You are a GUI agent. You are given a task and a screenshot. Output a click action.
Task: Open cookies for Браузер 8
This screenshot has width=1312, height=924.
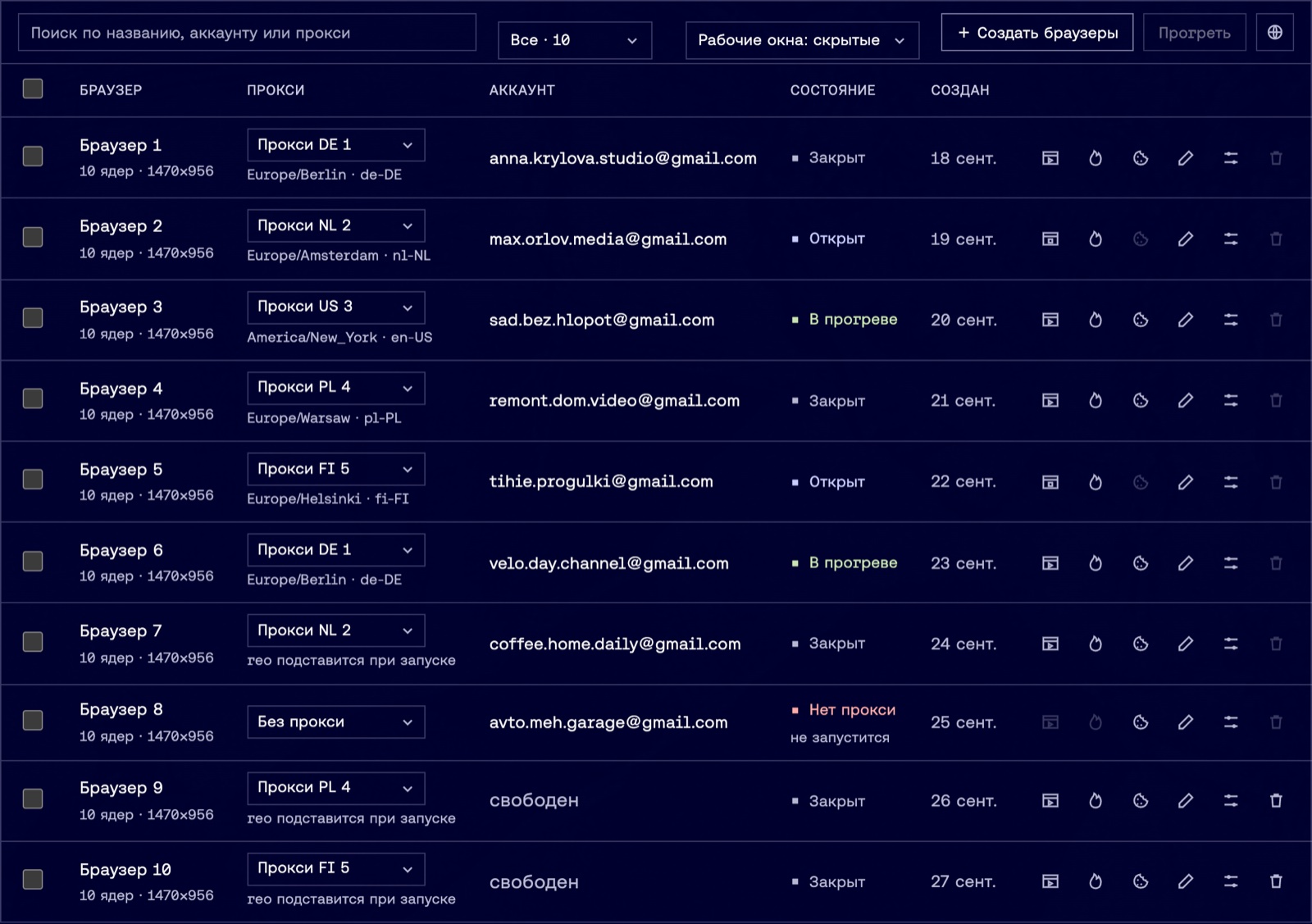[1141, 722]
